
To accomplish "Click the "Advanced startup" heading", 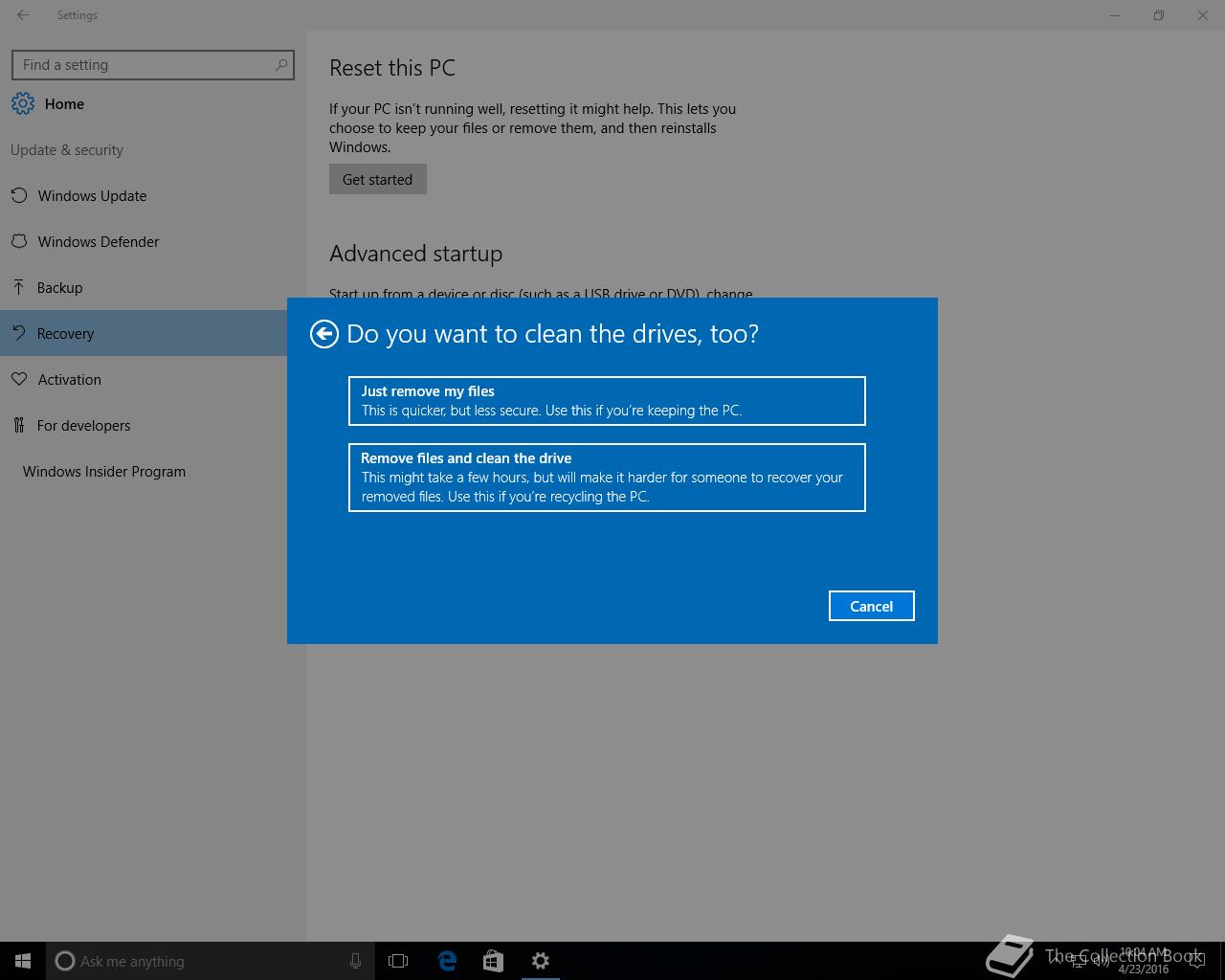I will (x=415, y=254).
